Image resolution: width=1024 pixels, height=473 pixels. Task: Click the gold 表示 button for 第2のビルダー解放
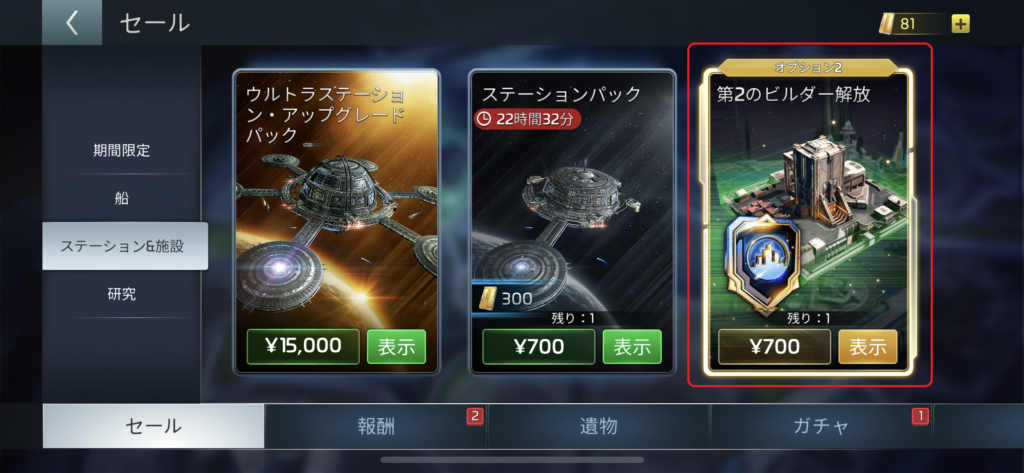pos(868,347)
